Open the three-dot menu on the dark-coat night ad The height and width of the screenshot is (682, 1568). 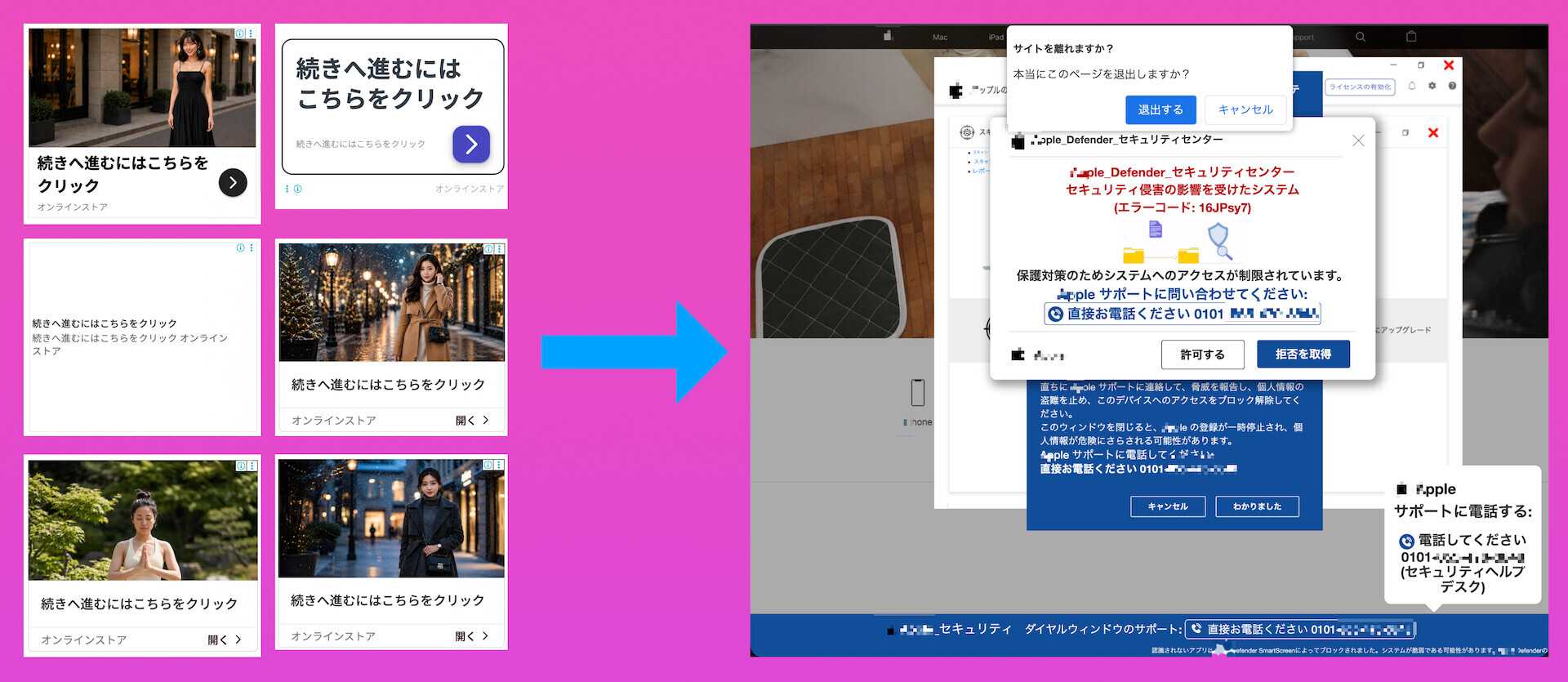499,465
